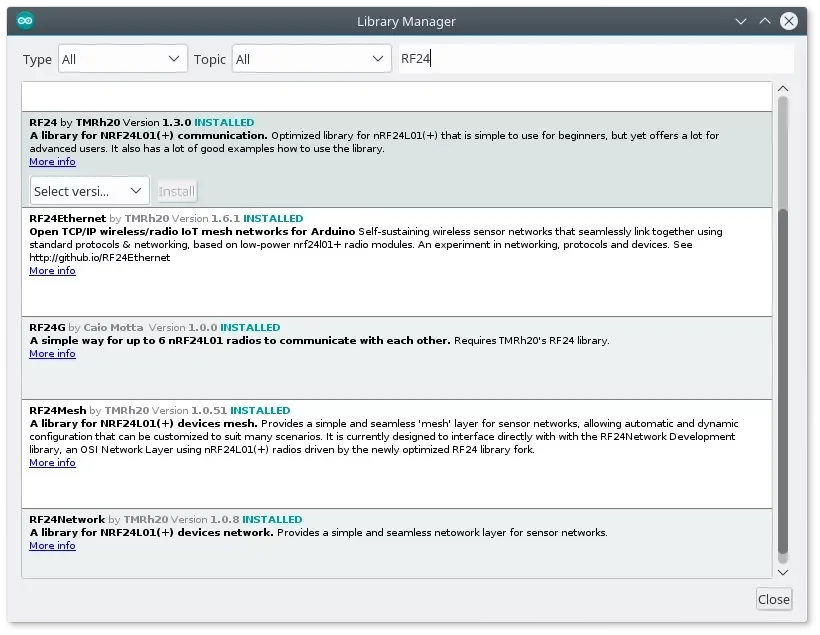Click the Type label
The width and height of the screenshot is (820, 635).
pyautogui.click(x=37, y=60)
